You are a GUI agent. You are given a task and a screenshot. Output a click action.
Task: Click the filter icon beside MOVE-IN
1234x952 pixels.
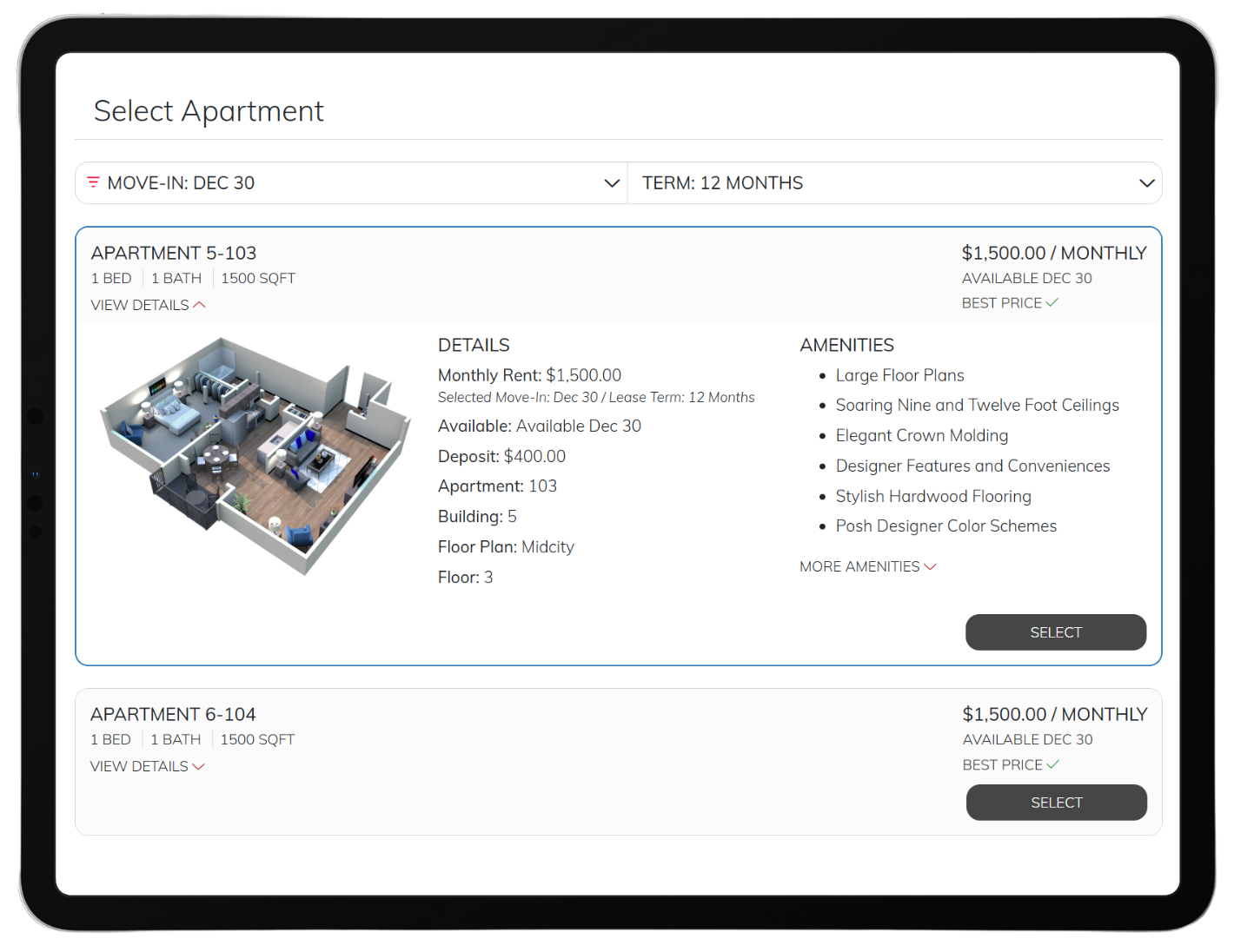click(95, 182)
